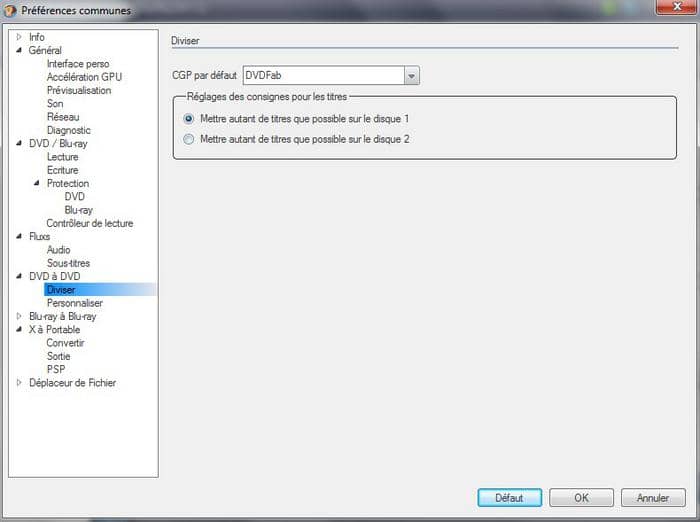Open the Accélération GPU settings page
Screen dimensions: 700x522
(x=84, y=77)
